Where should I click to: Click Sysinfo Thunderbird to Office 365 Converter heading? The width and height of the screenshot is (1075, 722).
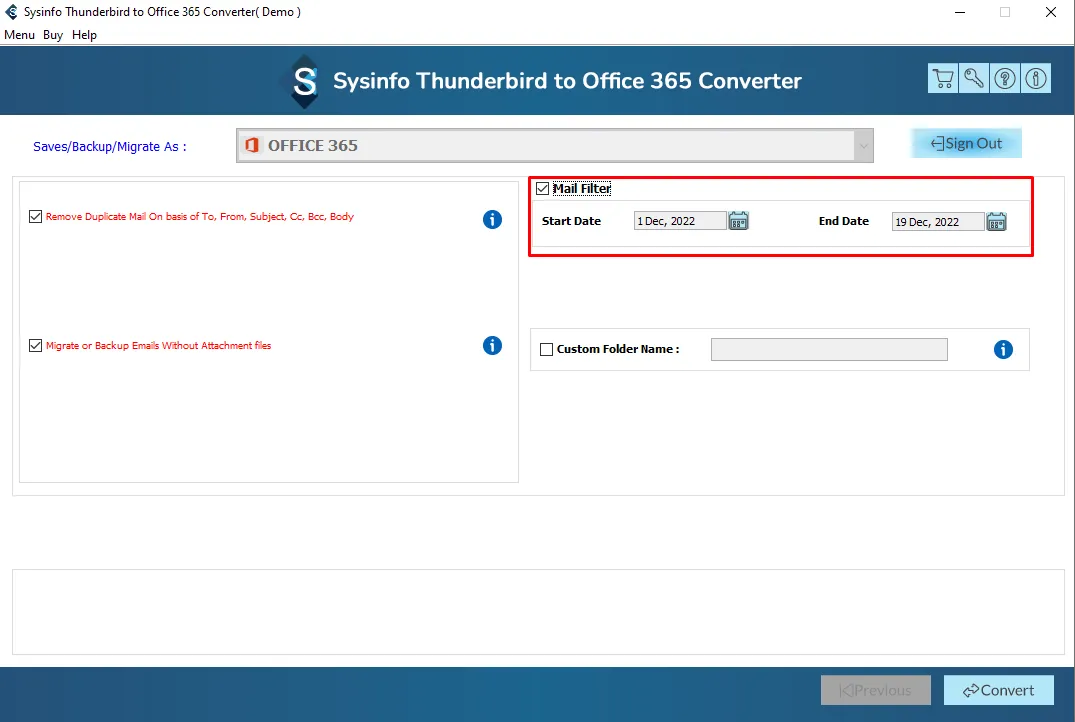coord(567,81)
